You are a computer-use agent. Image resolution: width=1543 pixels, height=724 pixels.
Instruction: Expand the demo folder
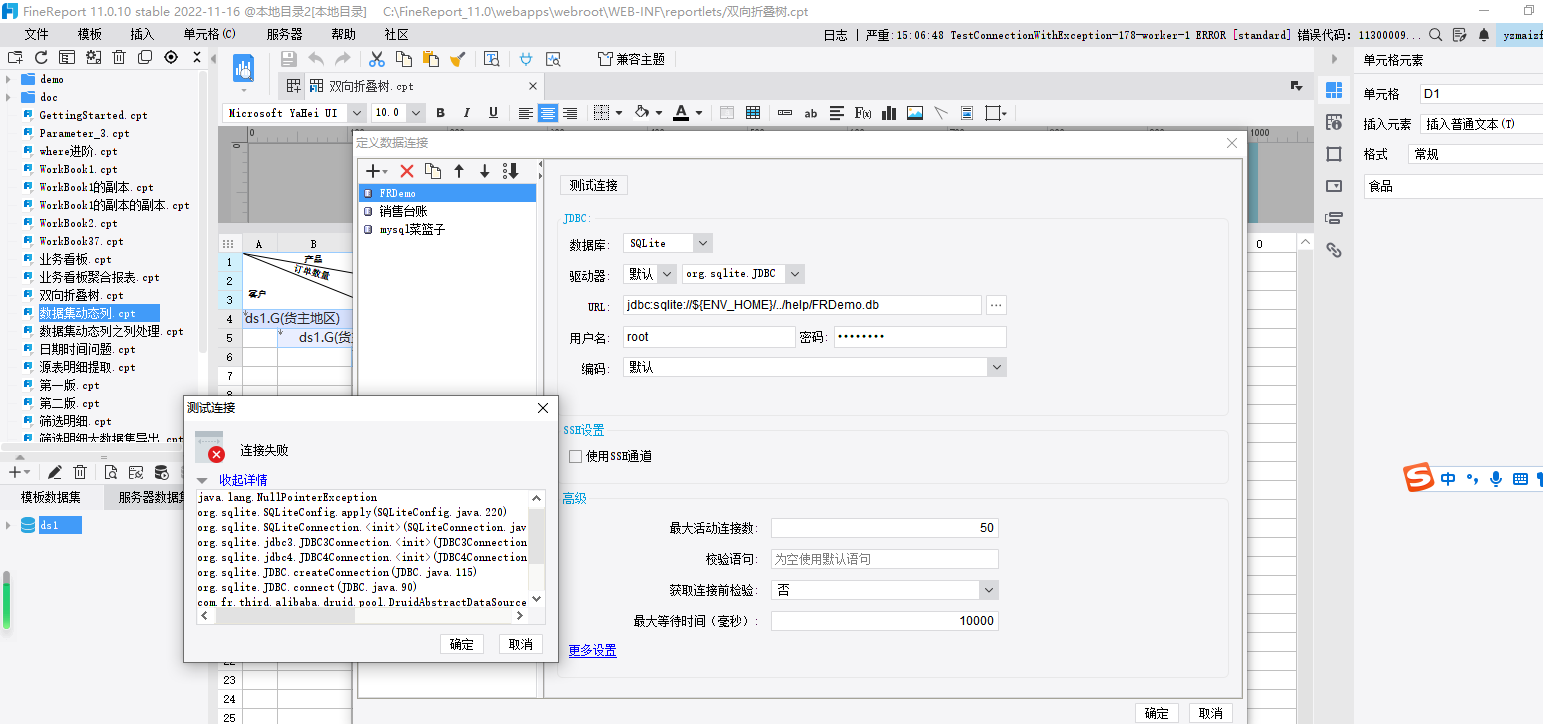(9, 79)
